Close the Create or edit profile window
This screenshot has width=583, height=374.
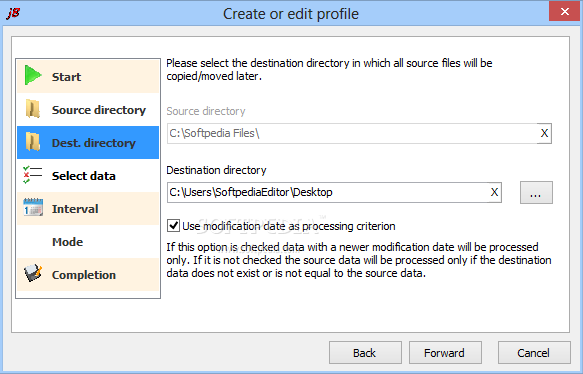(x=564, y=12)
